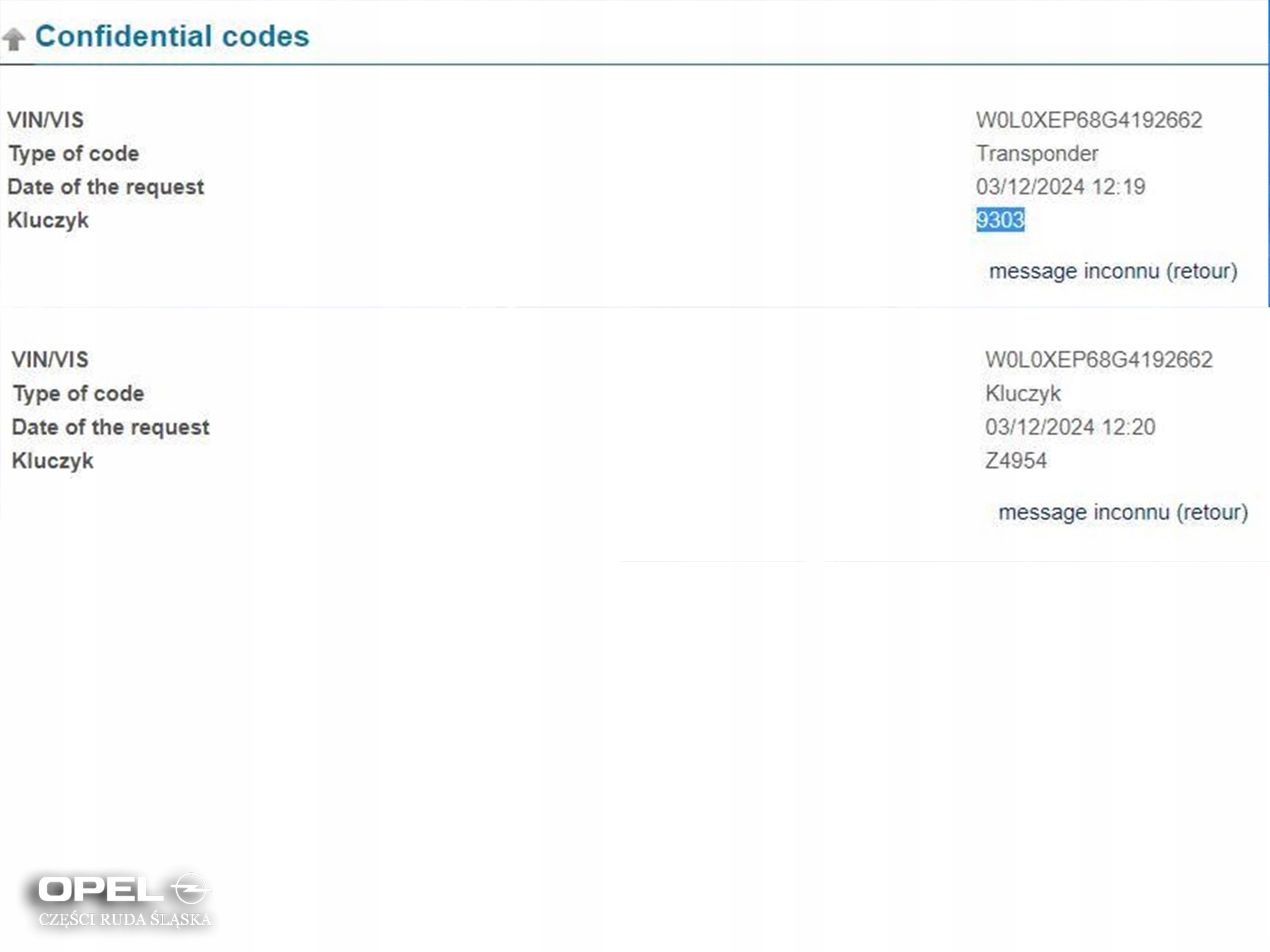Click second message inconnu (retour) link
The width and height of the screenshot is (1270, 952).
pos(1123,512)
